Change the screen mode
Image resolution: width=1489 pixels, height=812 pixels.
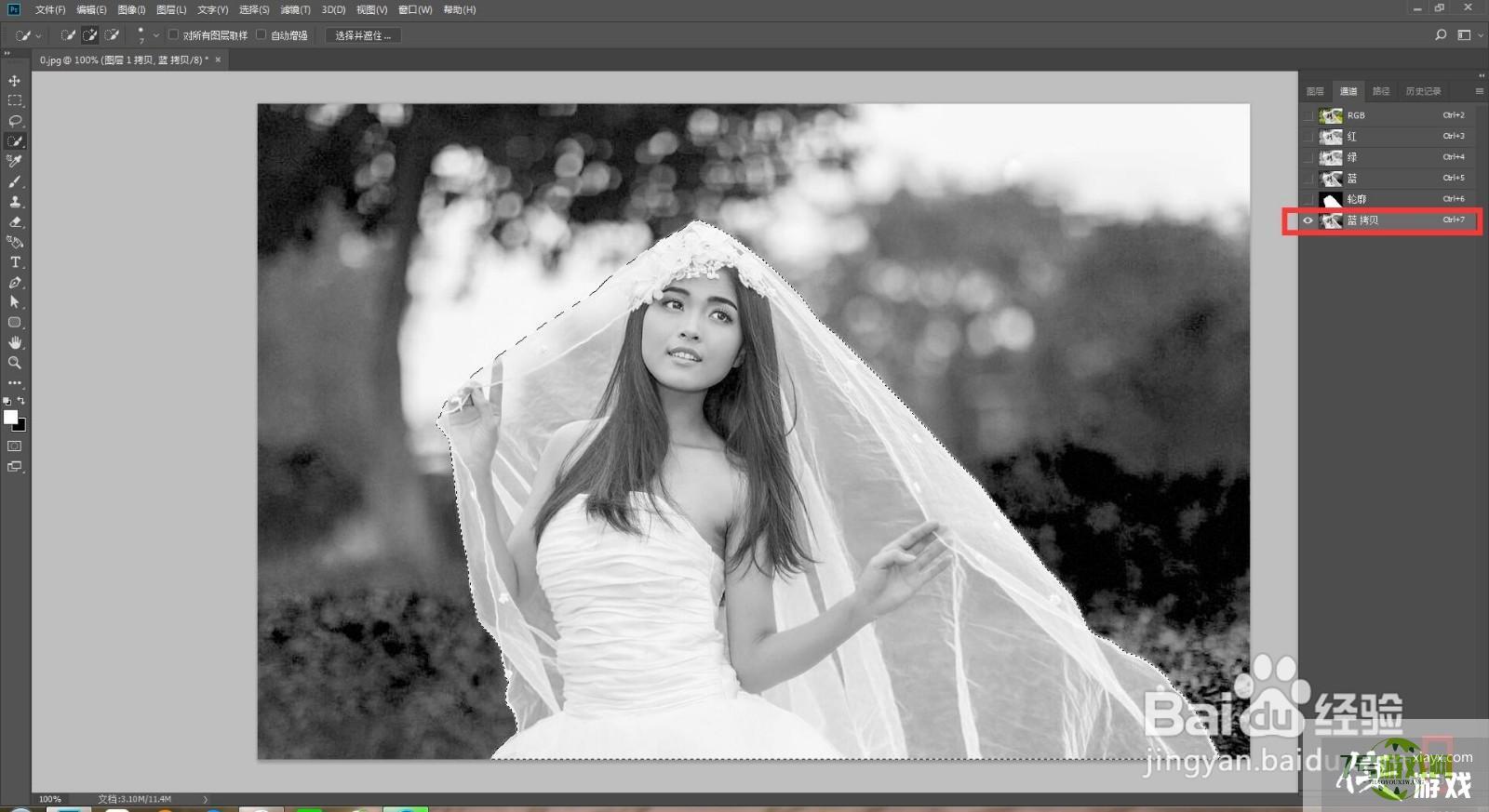[x=14, y=467]
